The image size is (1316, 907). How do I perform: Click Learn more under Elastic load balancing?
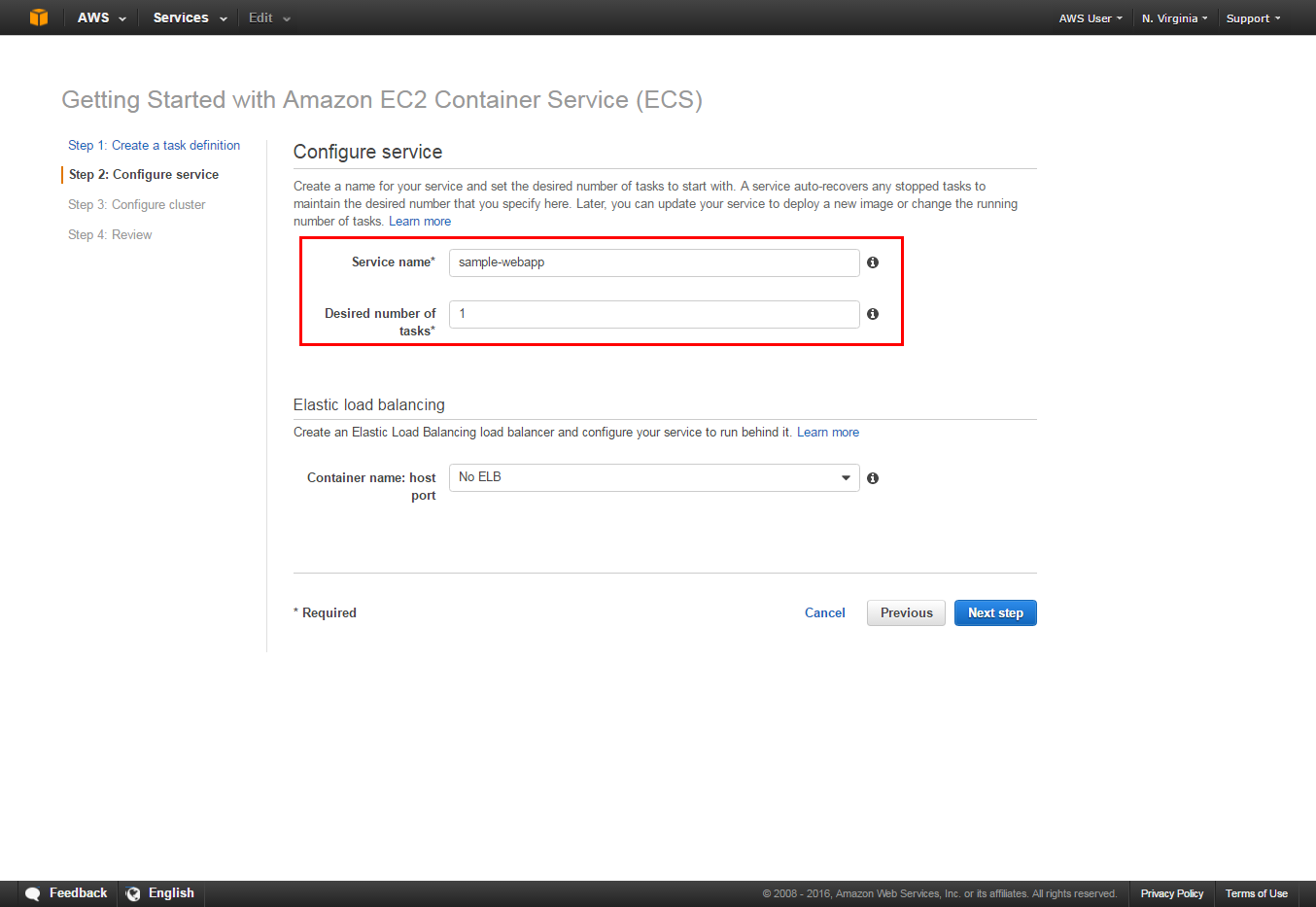click(x=828, y=432)
